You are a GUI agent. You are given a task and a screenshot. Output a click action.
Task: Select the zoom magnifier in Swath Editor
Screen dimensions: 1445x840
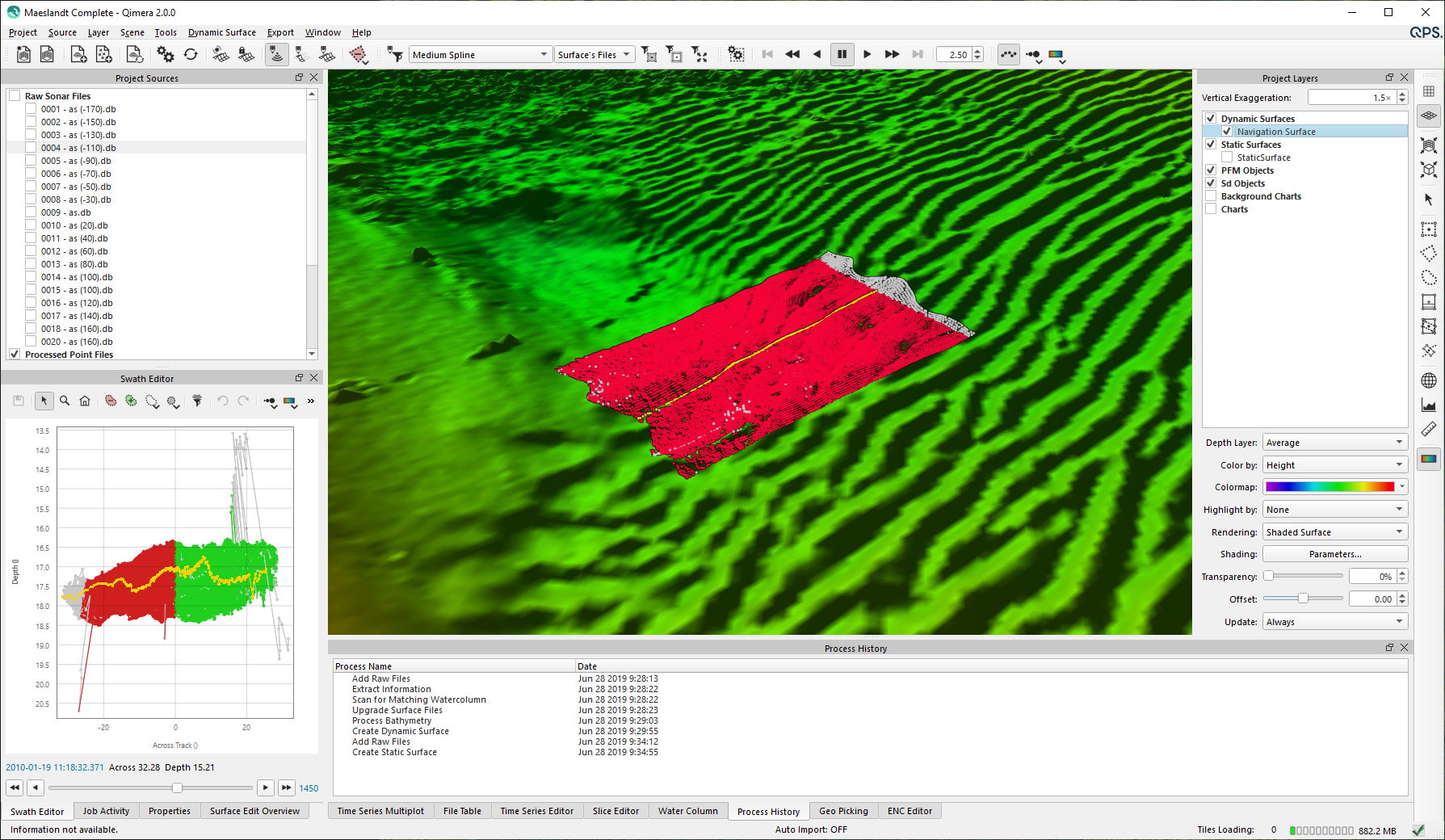click(65, 401)
